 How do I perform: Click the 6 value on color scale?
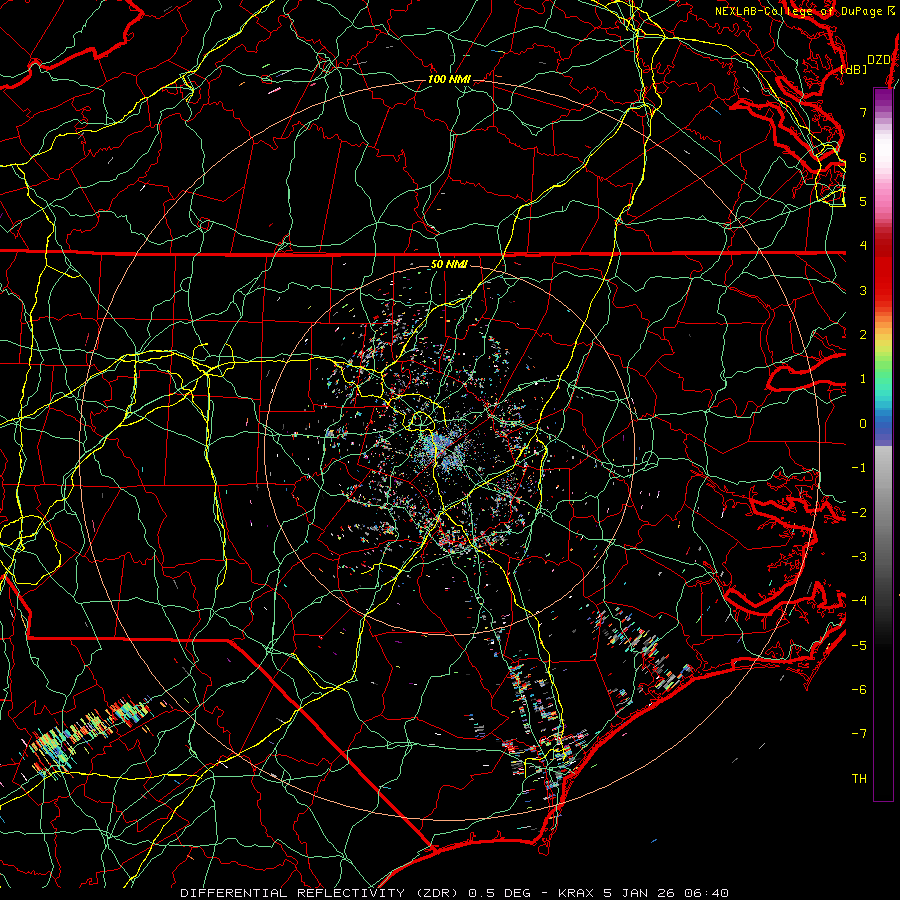click(x=863, y=157)
